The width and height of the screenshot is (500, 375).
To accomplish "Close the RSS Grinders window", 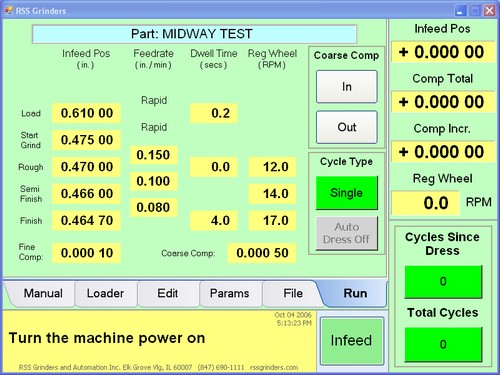I will point(489,11).
